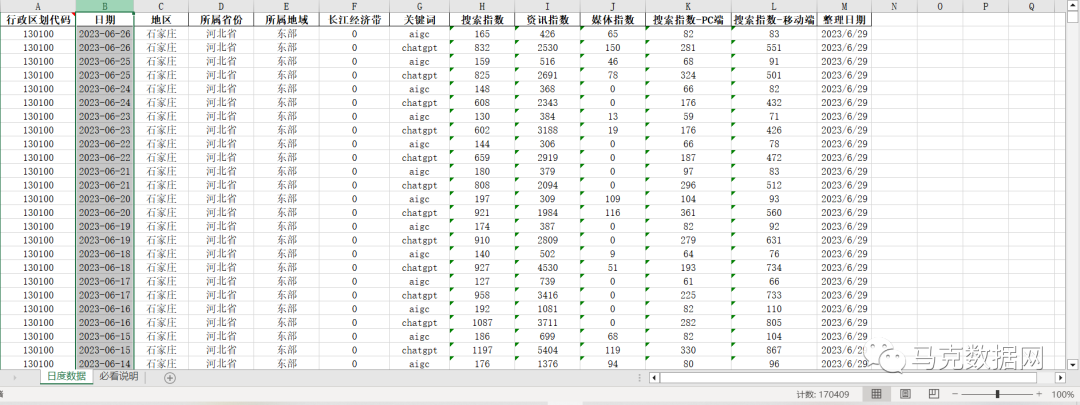Click the zoom slider handle
Image resolution: width=1080 pixels, height=405 pixels.
[997, 393]
